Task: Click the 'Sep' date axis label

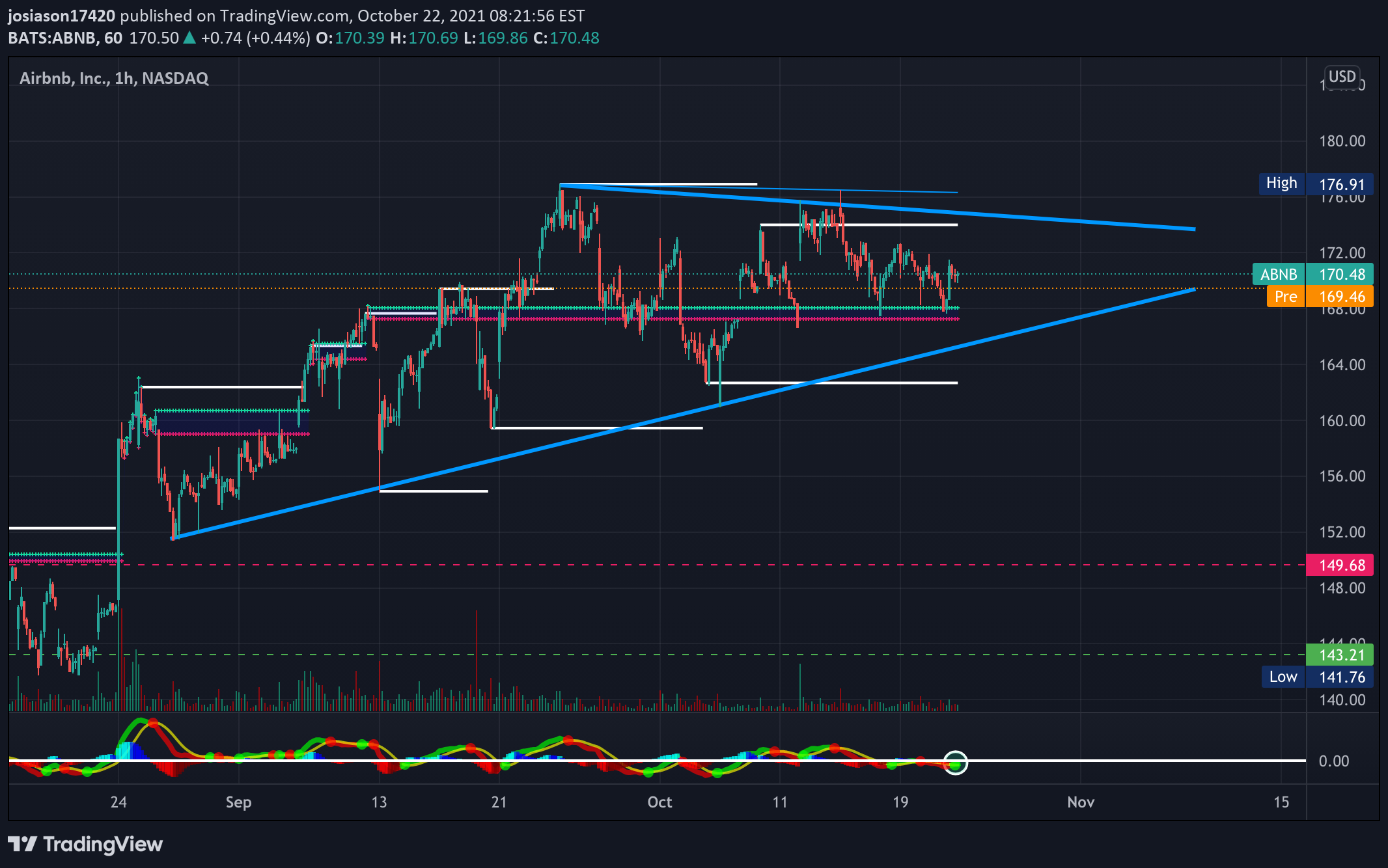Action: click(238, 802)
